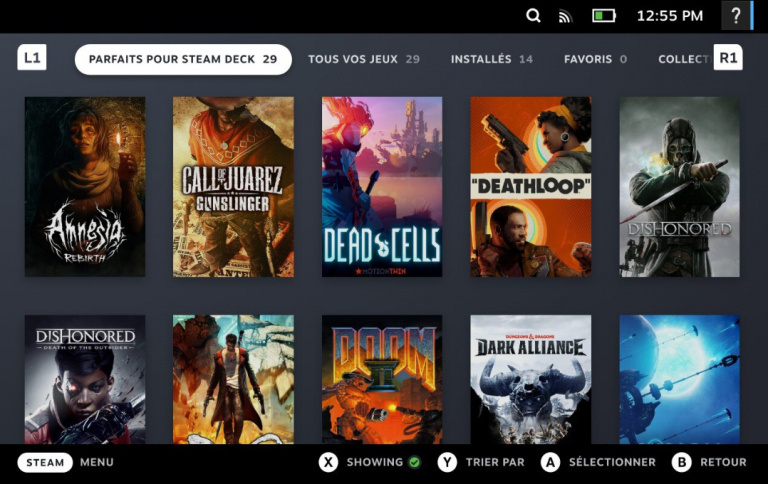The height and width of the screenshot is (484, 768).
Task: Open the Steam menu button
Action: [45, 462]
